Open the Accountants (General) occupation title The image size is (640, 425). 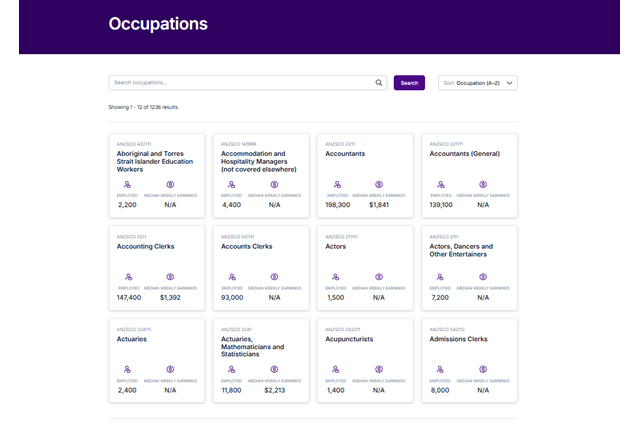click(464, 154)
